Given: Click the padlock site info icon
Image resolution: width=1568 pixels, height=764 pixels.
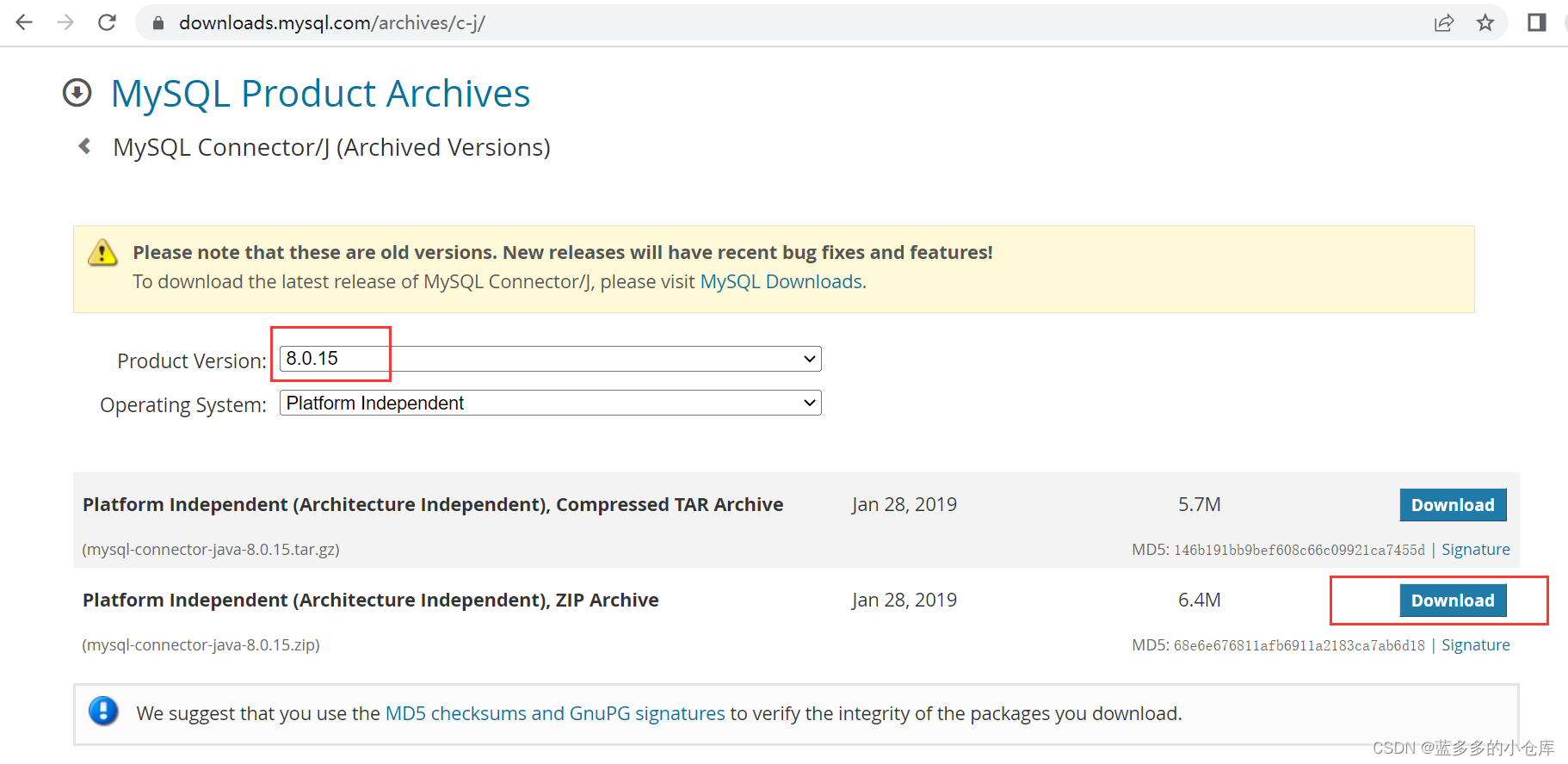Looking at the screenshot, I should pyautogui.click(x=158, y=23).
